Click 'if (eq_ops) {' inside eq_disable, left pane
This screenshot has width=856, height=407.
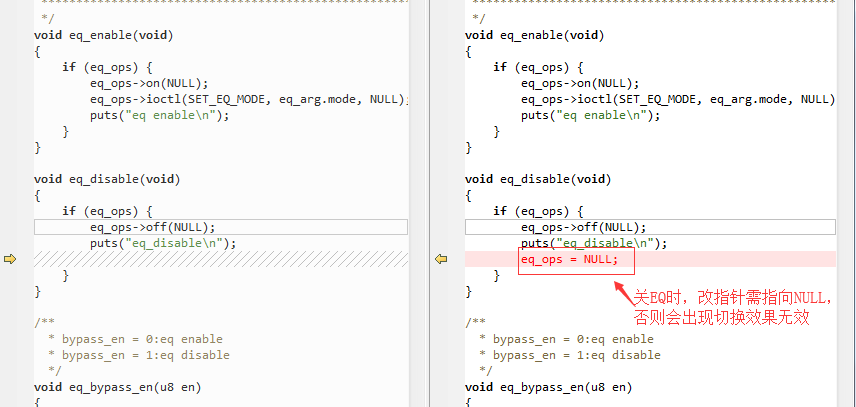(108, 211)
